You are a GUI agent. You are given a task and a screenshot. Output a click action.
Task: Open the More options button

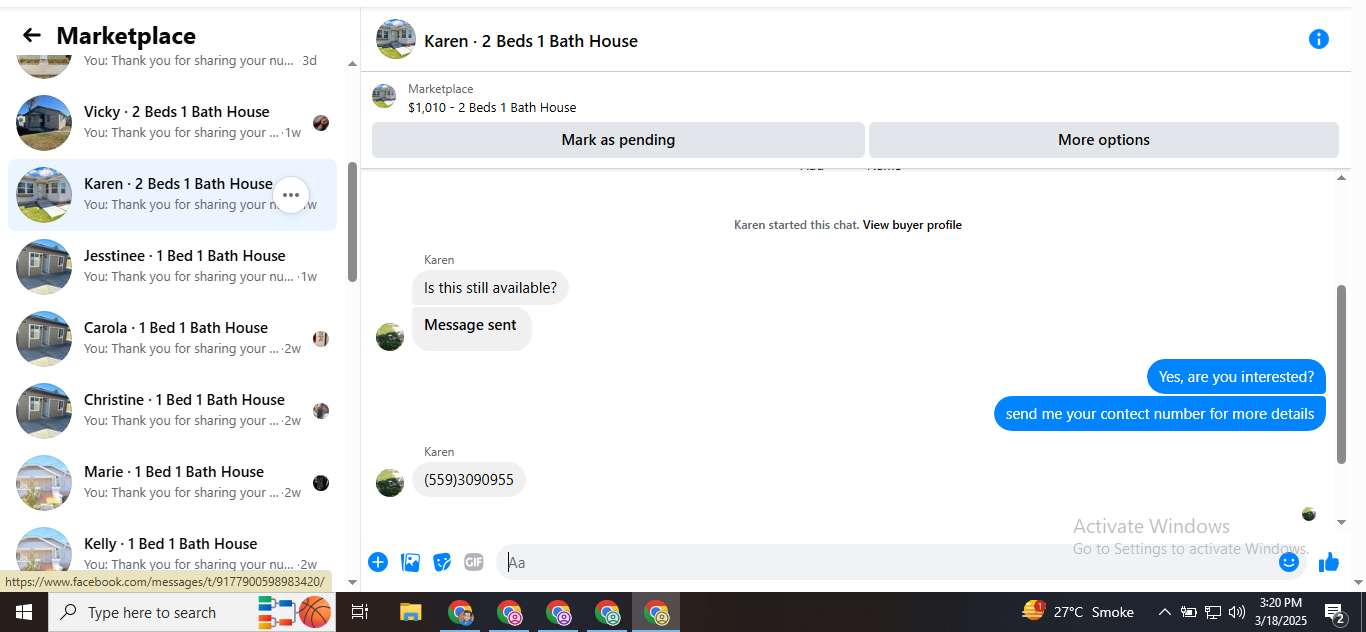(x=1104, y=140)
